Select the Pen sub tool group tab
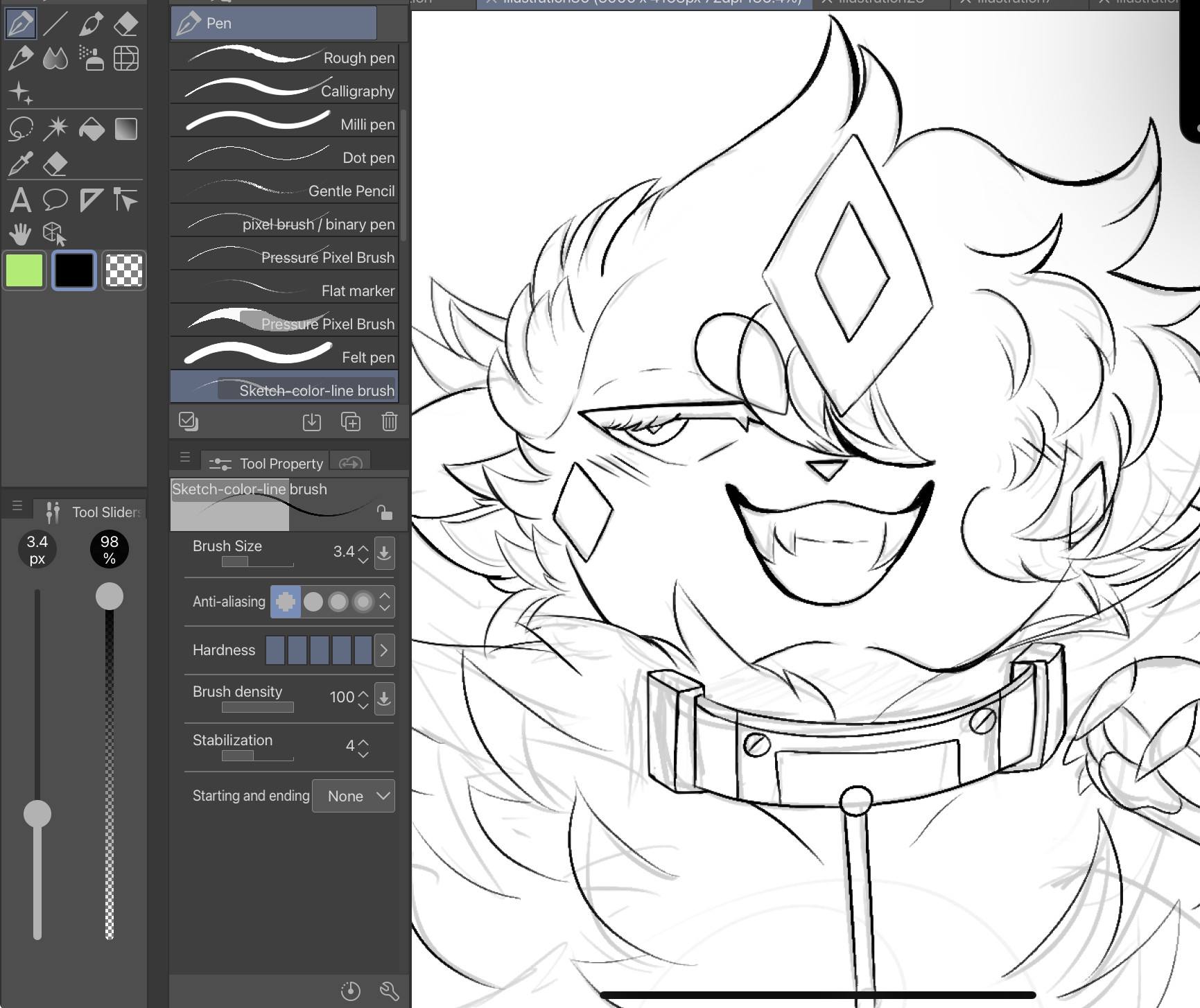1200x1008 pixels. coord(274,24)
